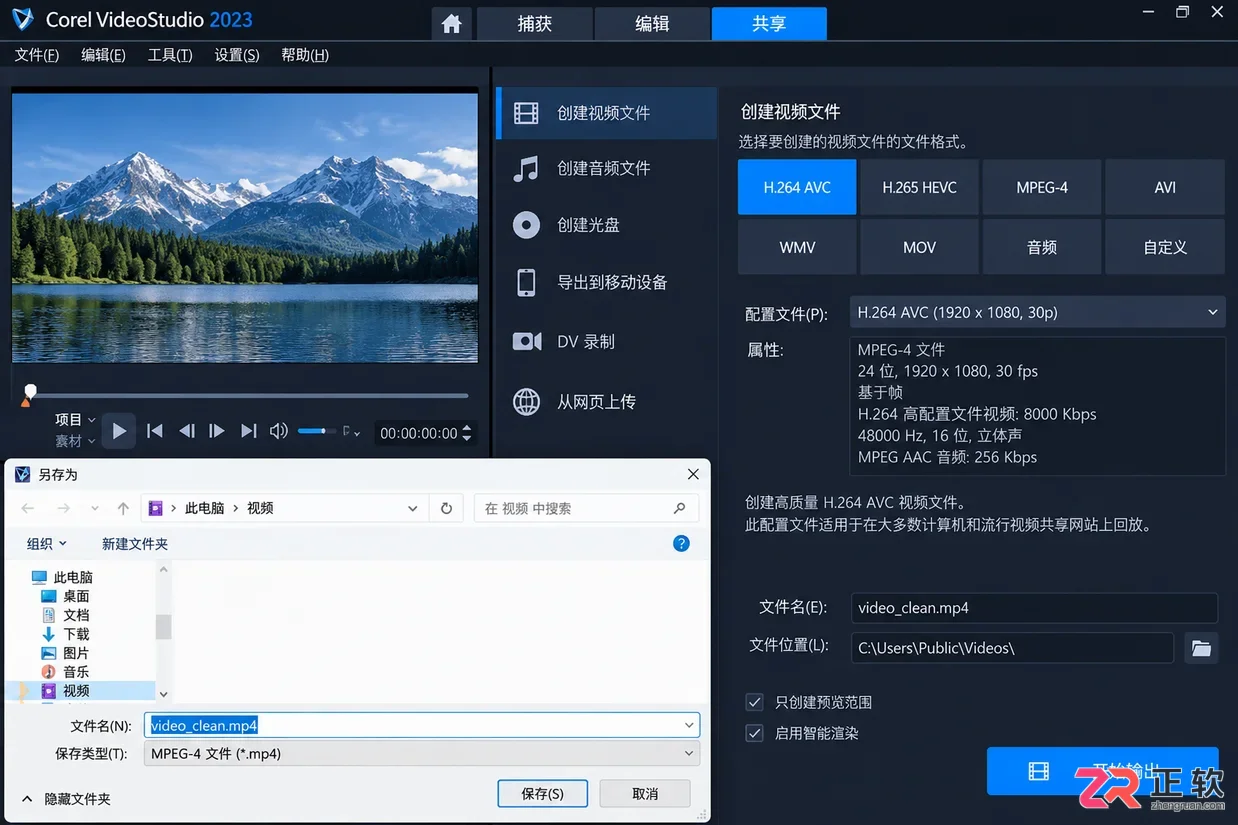The image size is (1238, 825).
Task: Select WMV format button
Action: tap(797, 247)
